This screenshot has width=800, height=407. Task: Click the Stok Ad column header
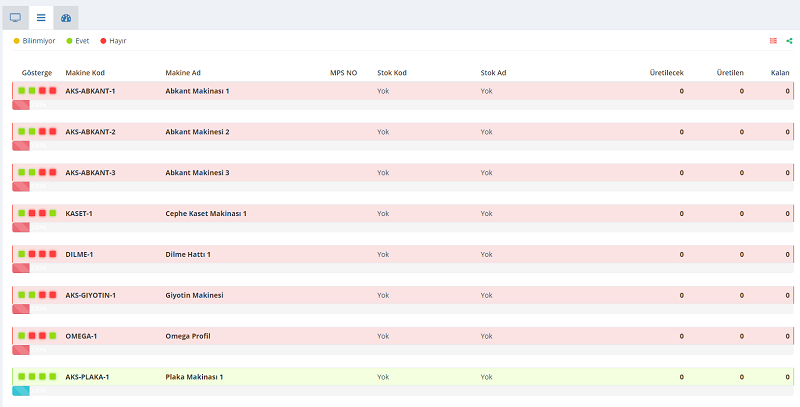point(493,73)
